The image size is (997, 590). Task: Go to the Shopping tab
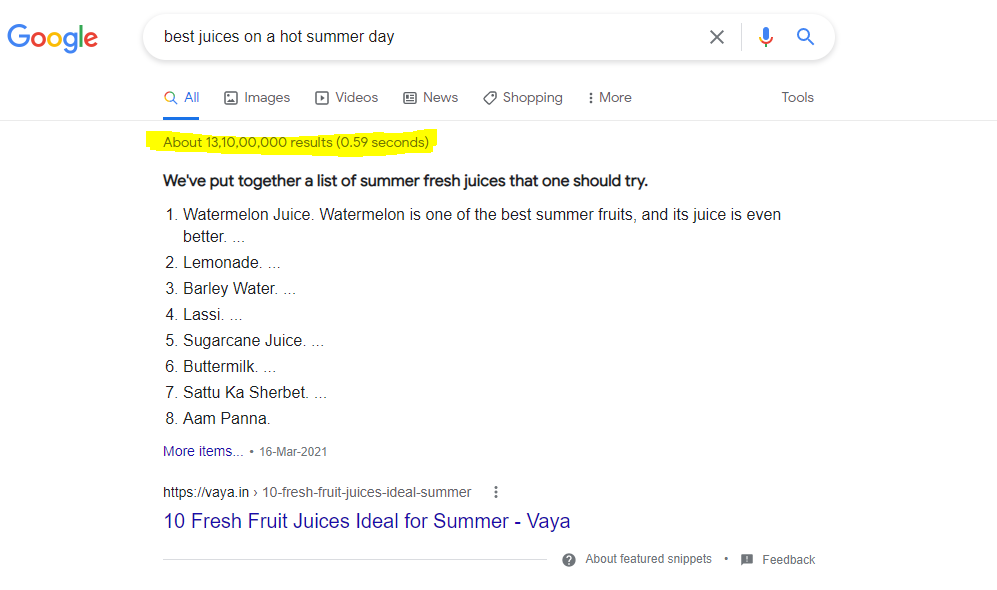(x=522, y=98)
